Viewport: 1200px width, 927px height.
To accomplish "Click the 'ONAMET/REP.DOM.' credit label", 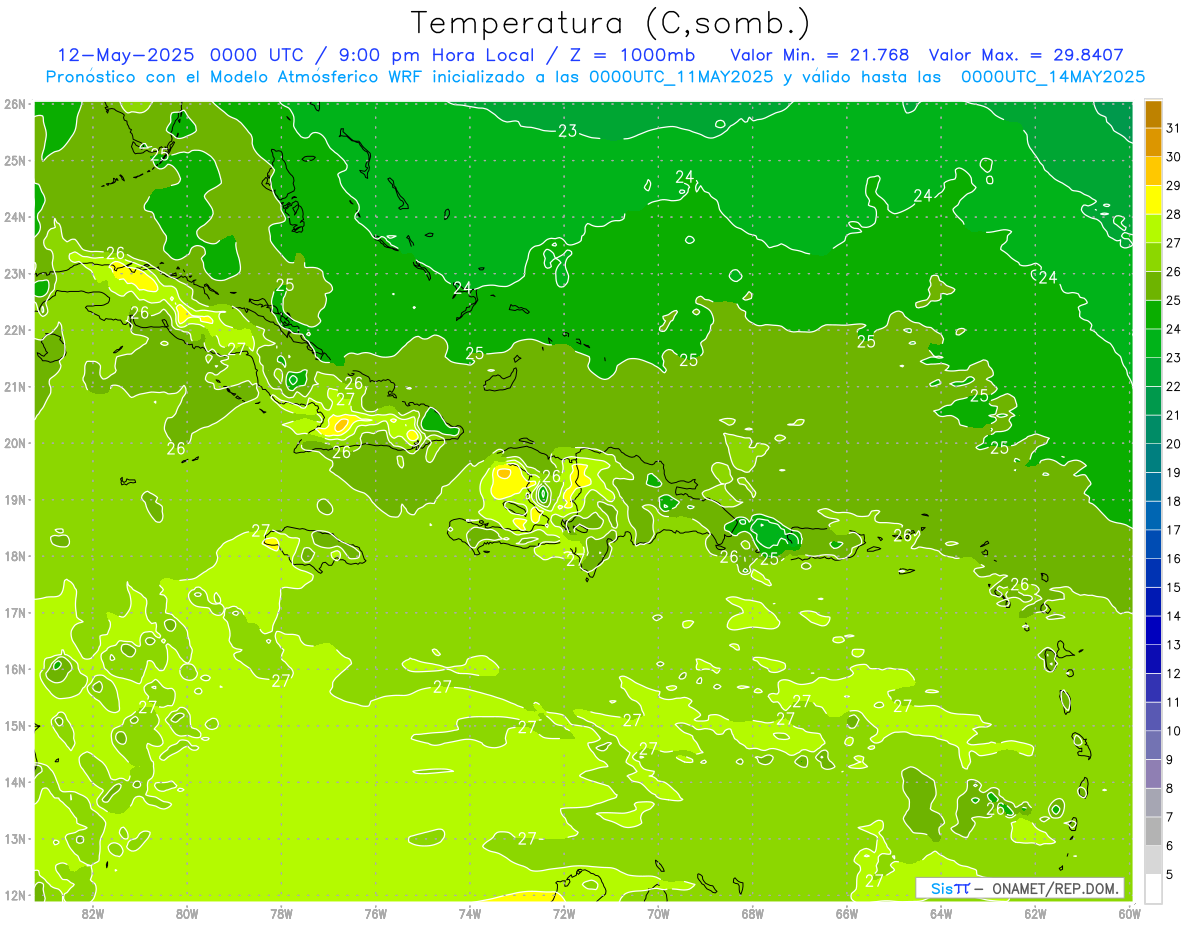I will click(1057, 888).
